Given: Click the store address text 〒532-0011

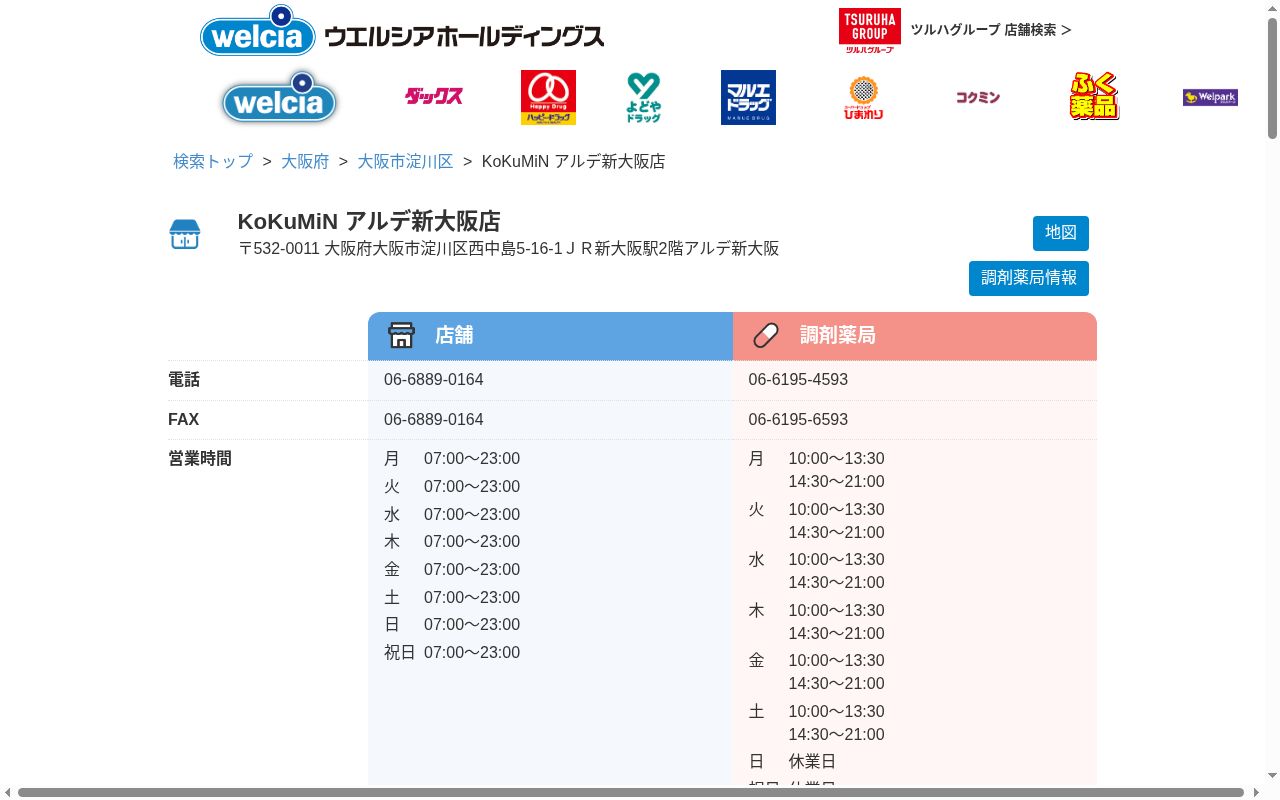Looking at the screenshot, I should 508,249.
